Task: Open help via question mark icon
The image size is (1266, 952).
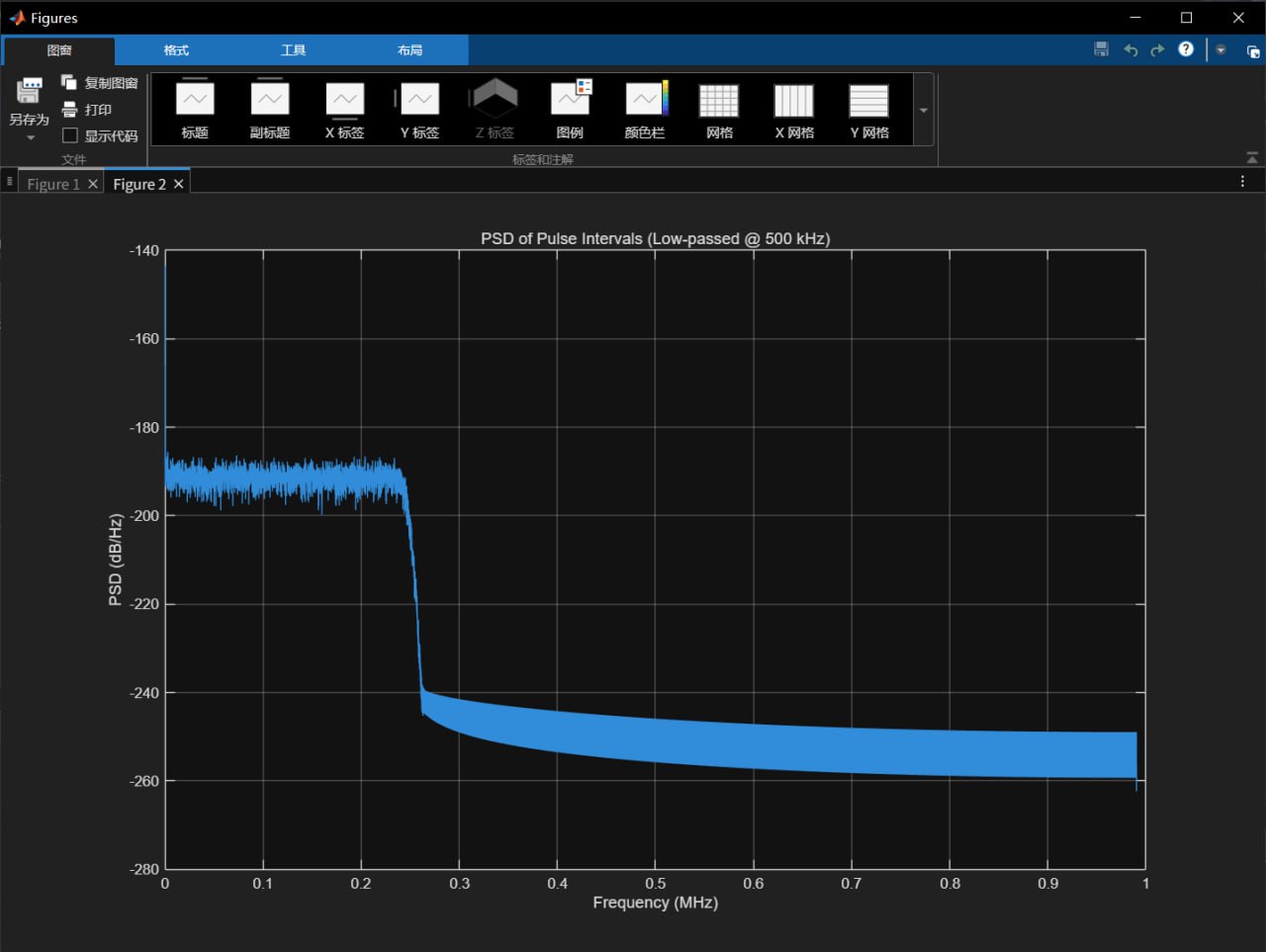Action: (x=1186, y=49)
